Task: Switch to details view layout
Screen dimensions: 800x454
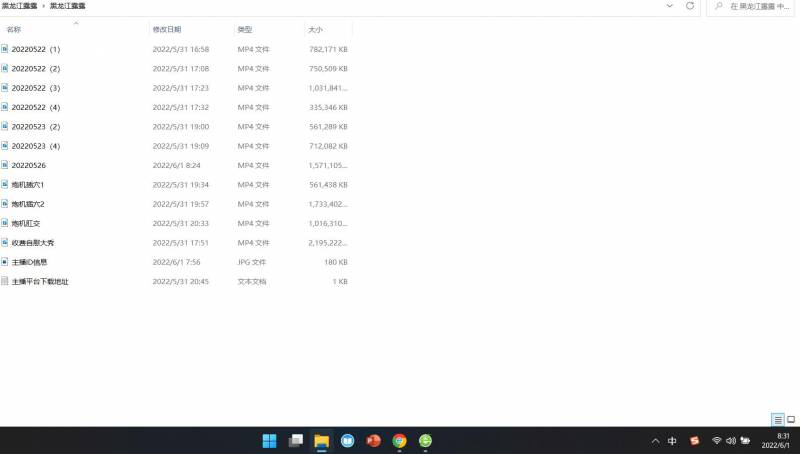Action: [x=777, y=420]
